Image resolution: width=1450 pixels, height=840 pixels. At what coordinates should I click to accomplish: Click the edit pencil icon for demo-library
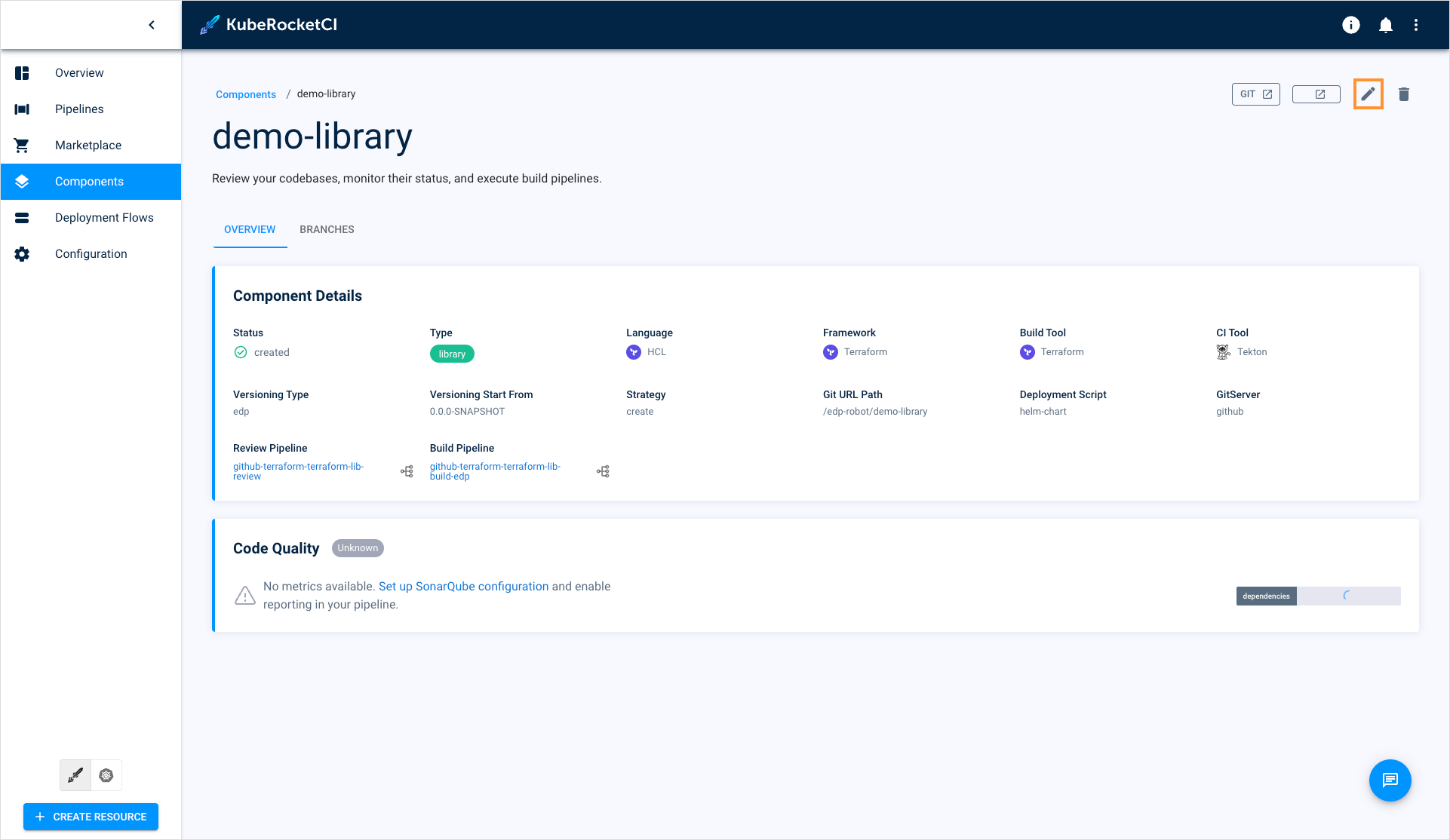pyautogui.click(x=1368, y=94)
